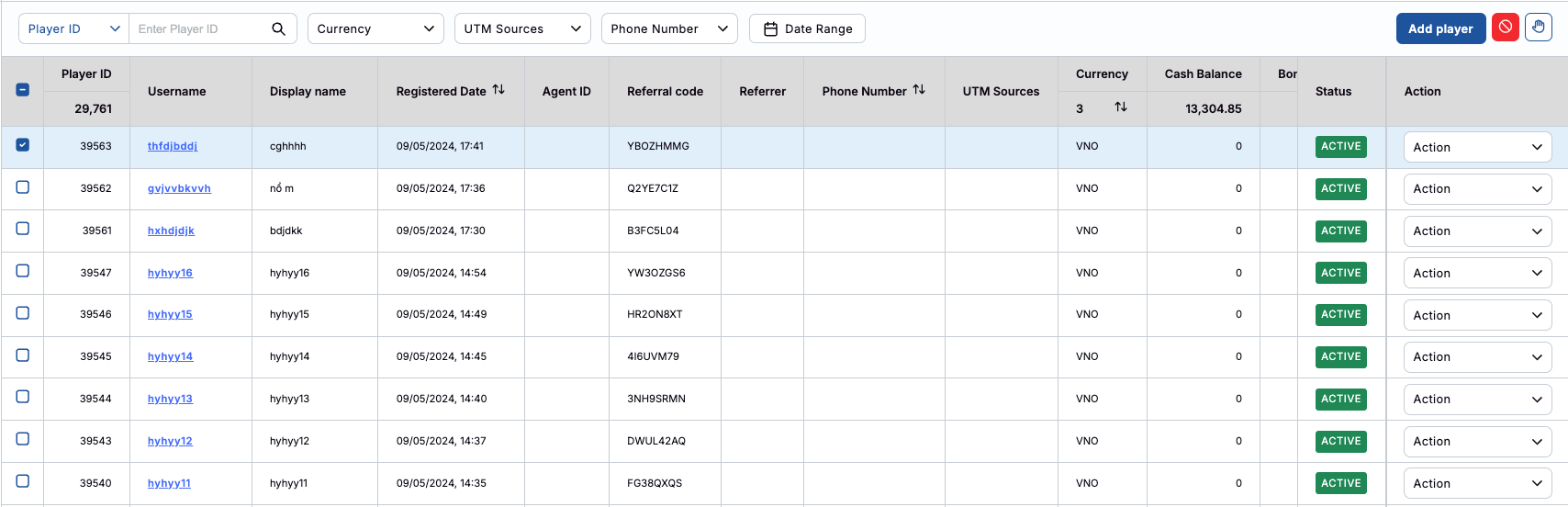Toggle the select-all header checkbox
Screen dimensions: 1568x507
(x=23, y=90)
